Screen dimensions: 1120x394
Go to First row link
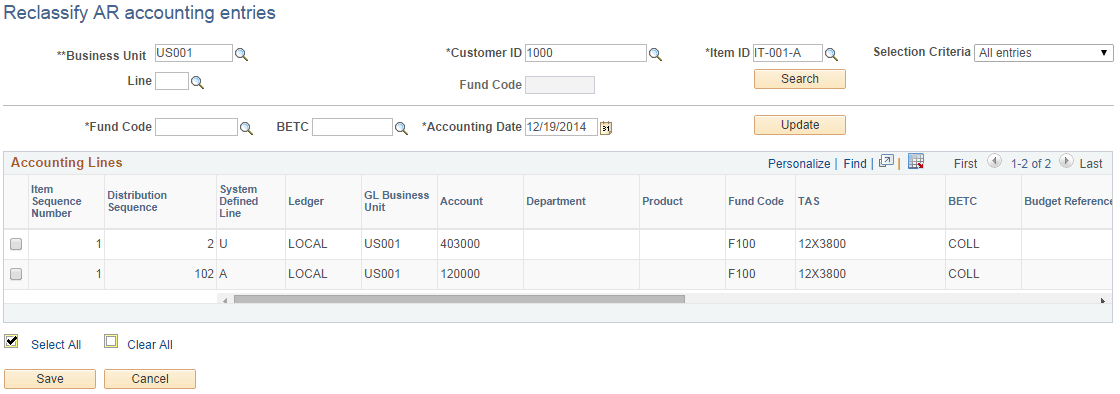(966, 163)
